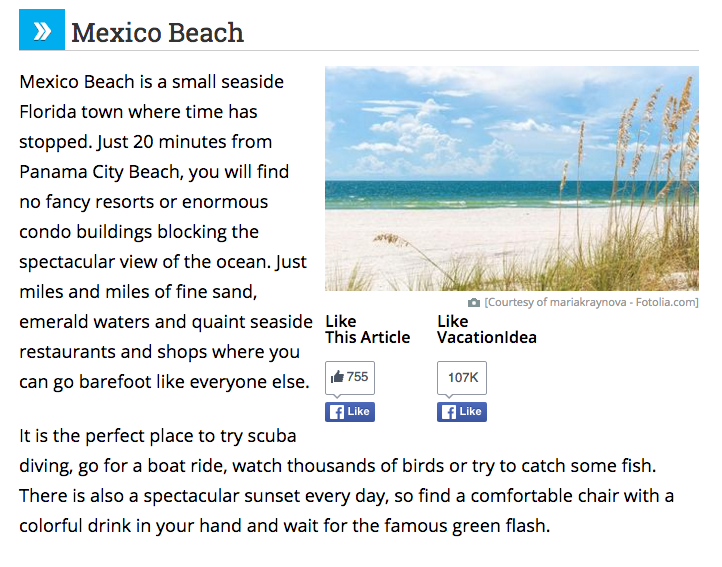Click the first paragraph about Mexico Beach
Screen dimensions: 722x567
tap(166, 232)
